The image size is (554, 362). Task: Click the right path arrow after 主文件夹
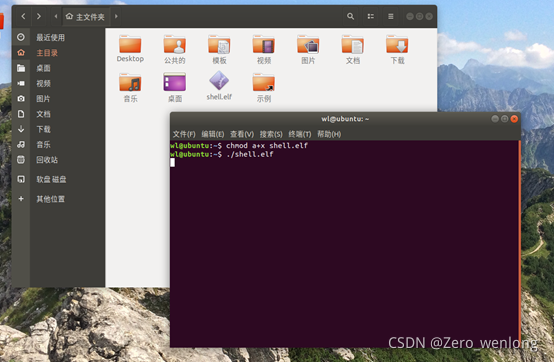pos(116,16)
